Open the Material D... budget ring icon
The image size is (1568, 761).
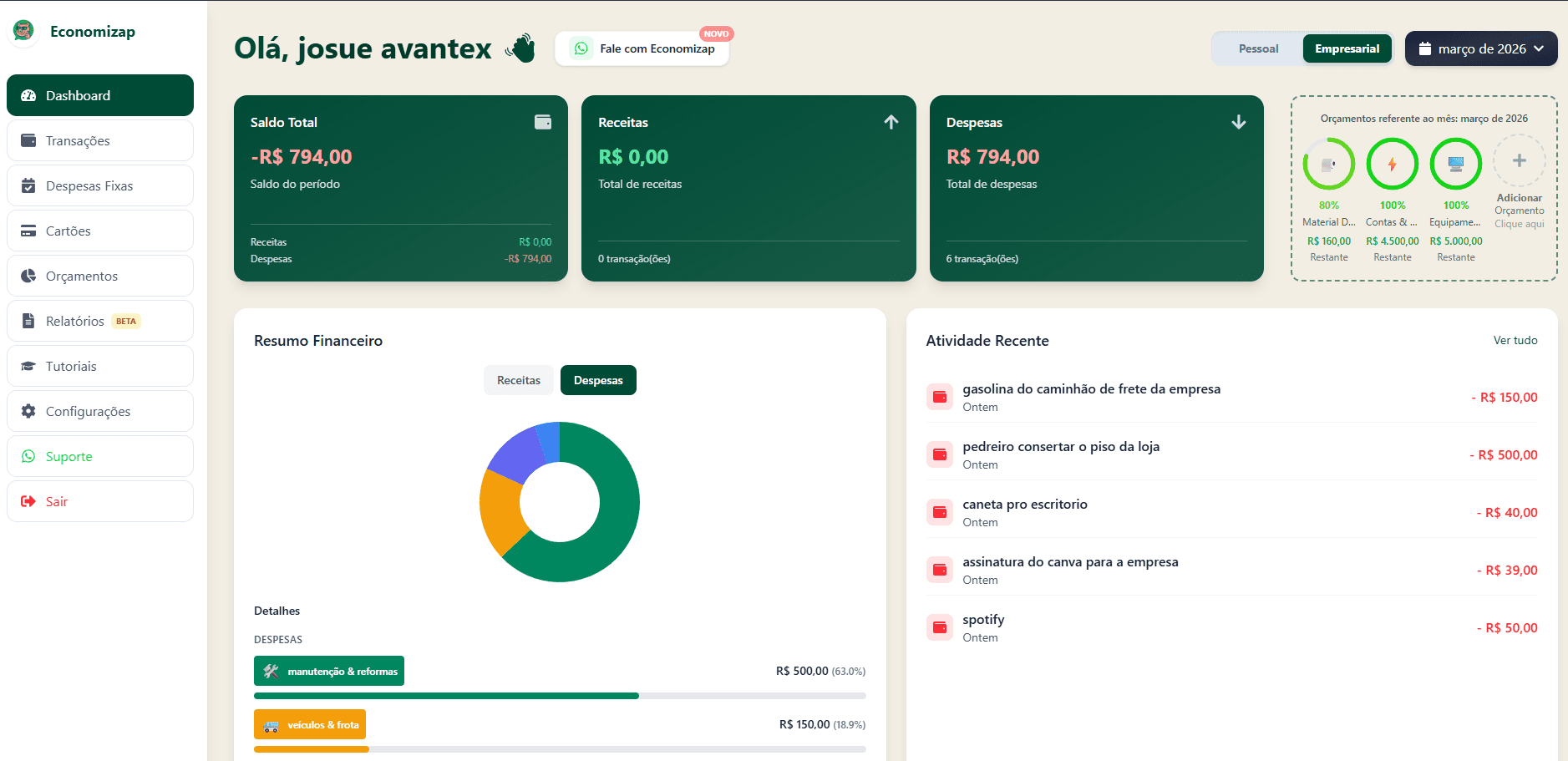(x=1328, y=164)
